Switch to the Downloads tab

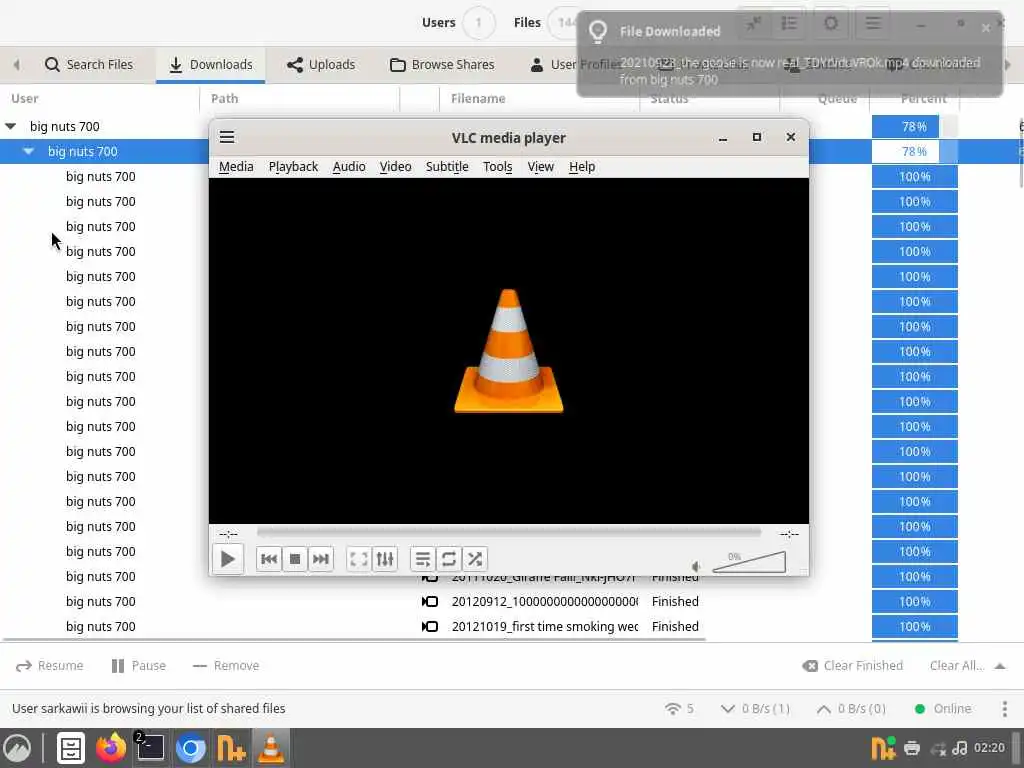pyautogui.click(x=210, y=65)
